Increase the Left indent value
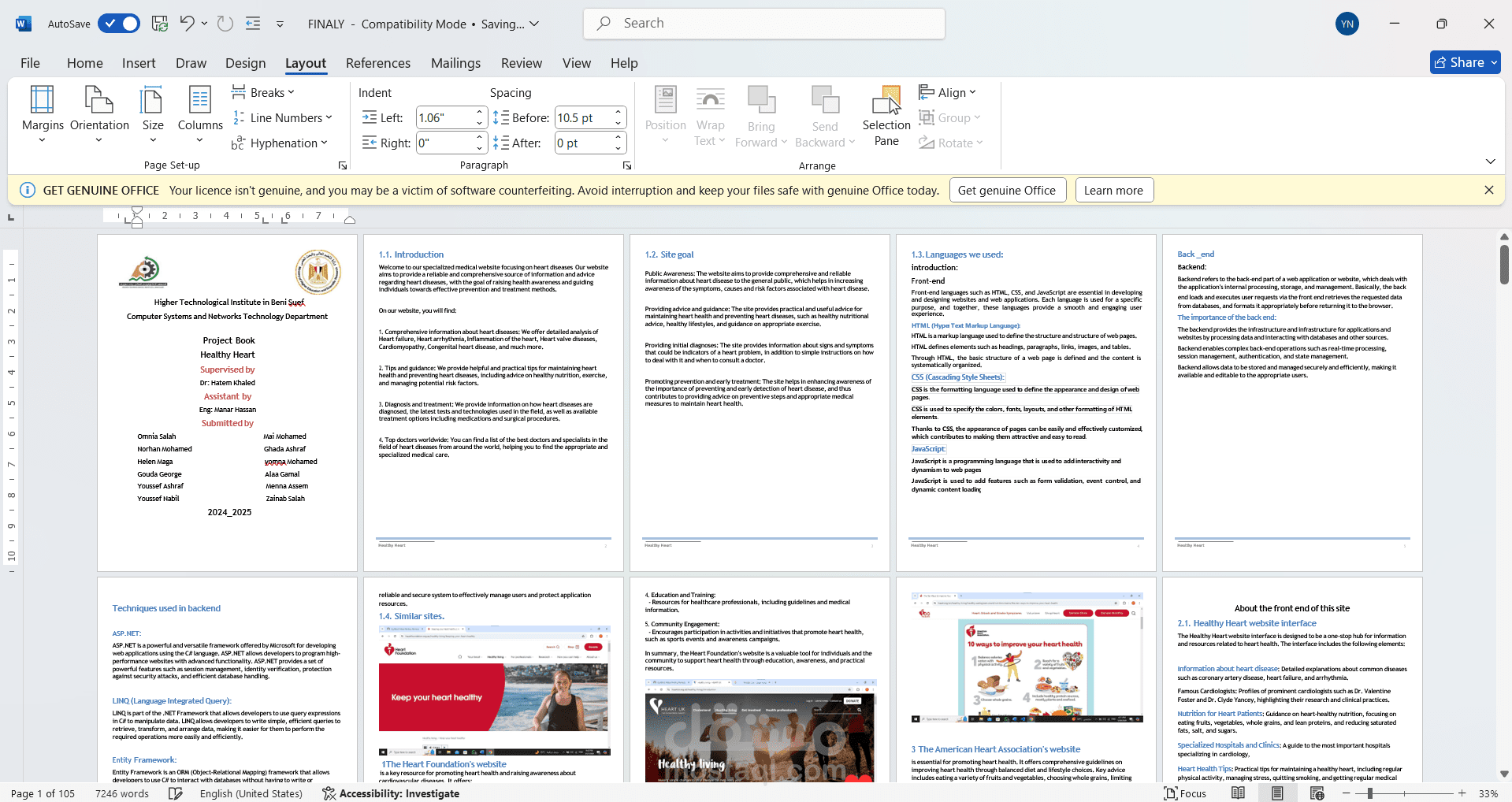The width and height of the screenshot is (1512, 802). click(480, 113)
